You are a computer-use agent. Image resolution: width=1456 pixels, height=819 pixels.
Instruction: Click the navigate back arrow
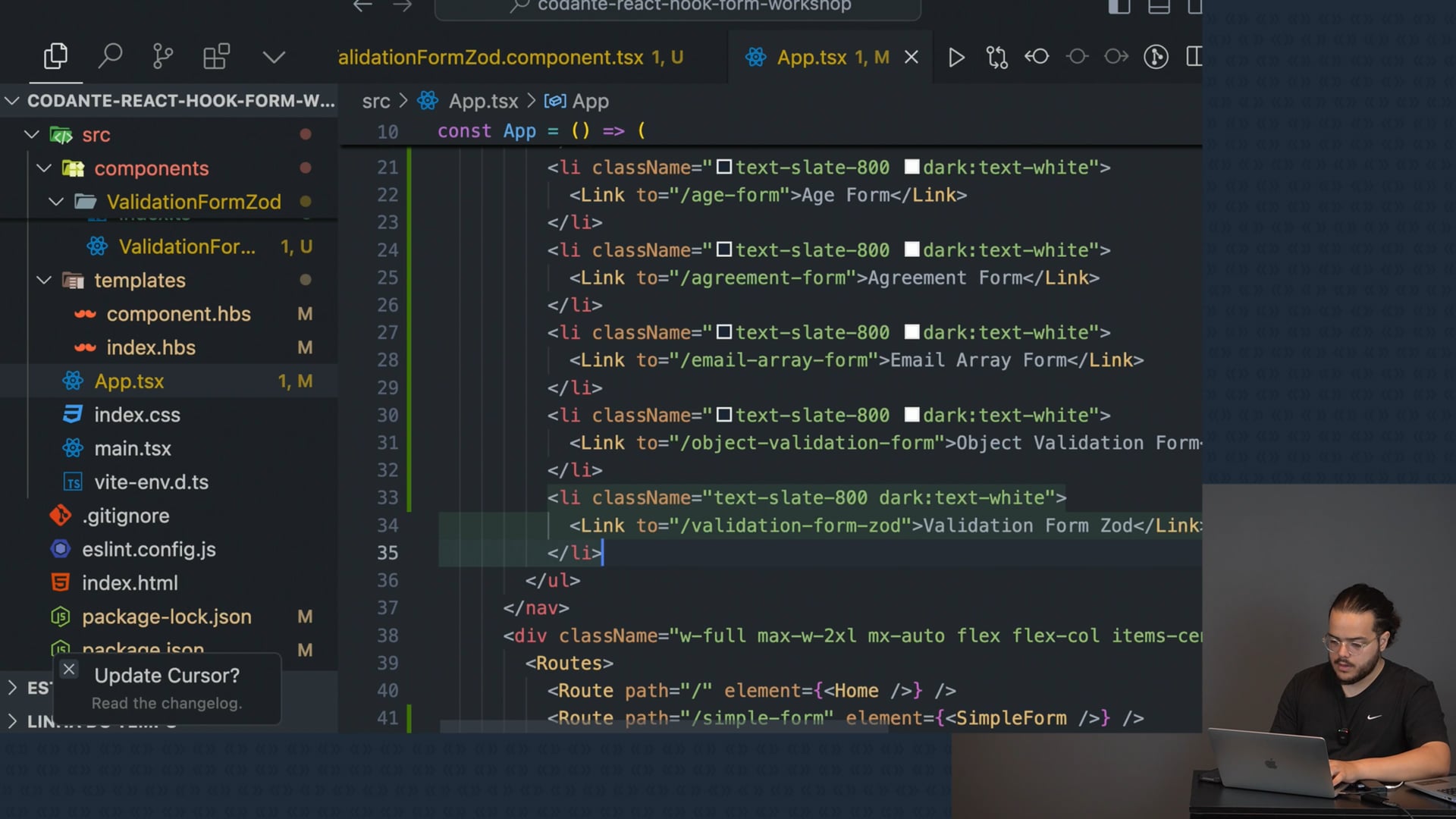point(362,6)
